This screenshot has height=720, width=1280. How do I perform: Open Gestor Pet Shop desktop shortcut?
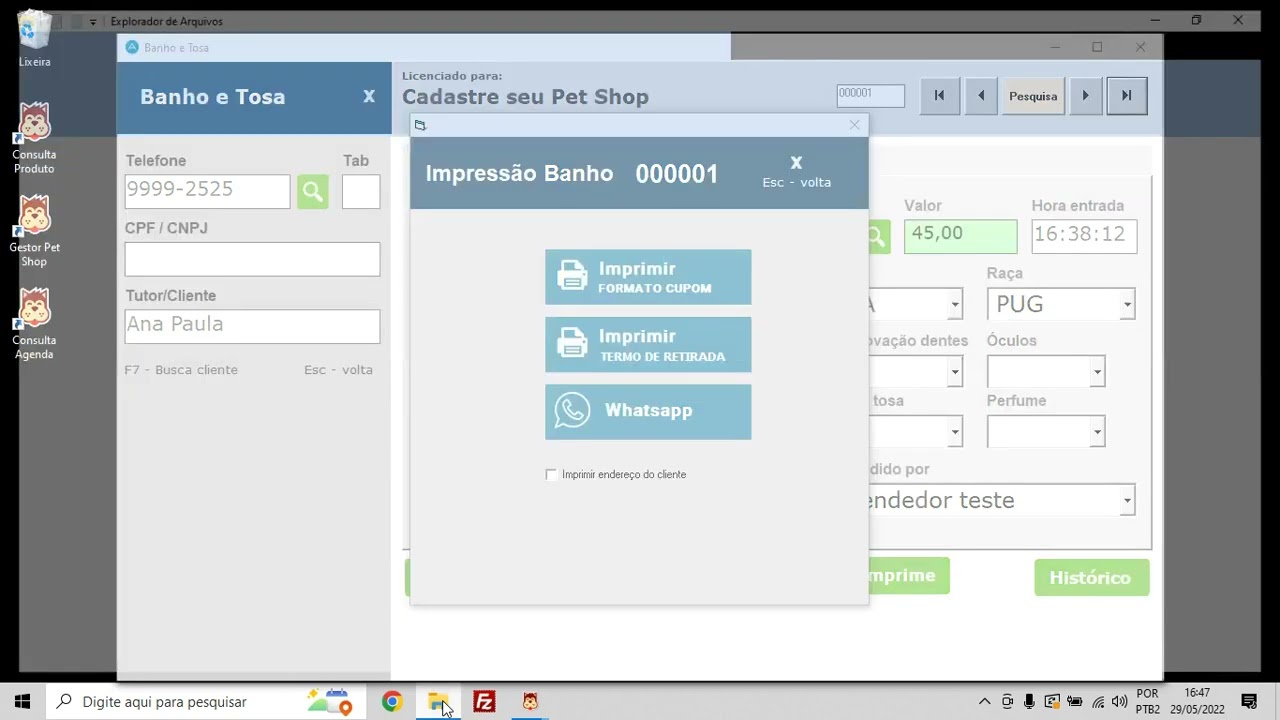click(x=34, y=231)
